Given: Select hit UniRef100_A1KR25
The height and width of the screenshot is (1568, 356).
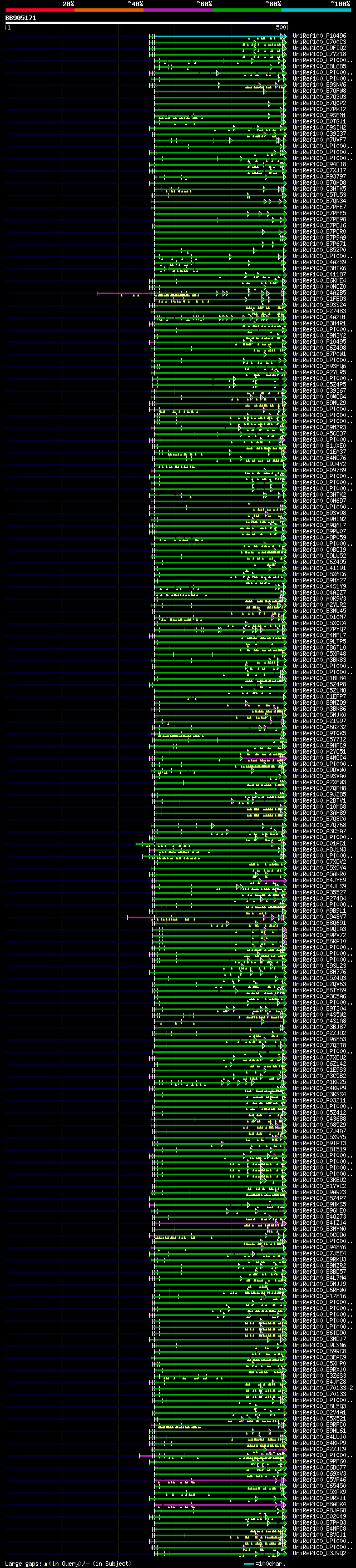Looking at the screenshot, I should pyautogui.click(x=319, y=1082).
